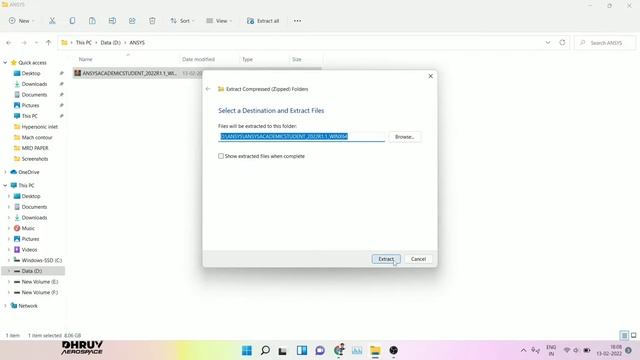Viewport: 640px width, 360px height.
Task: Click the Share icon in Explorer toolbar
Action: (x=132, y=21)
